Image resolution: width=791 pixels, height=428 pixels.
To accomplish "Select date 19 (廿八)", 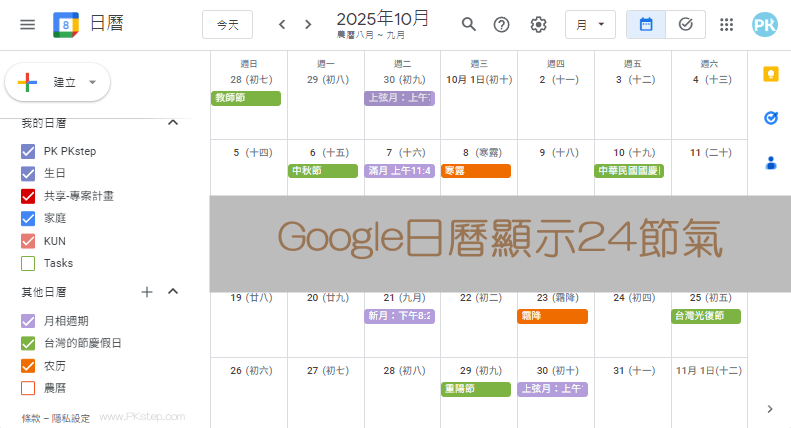I will click(x=251, y=298).
